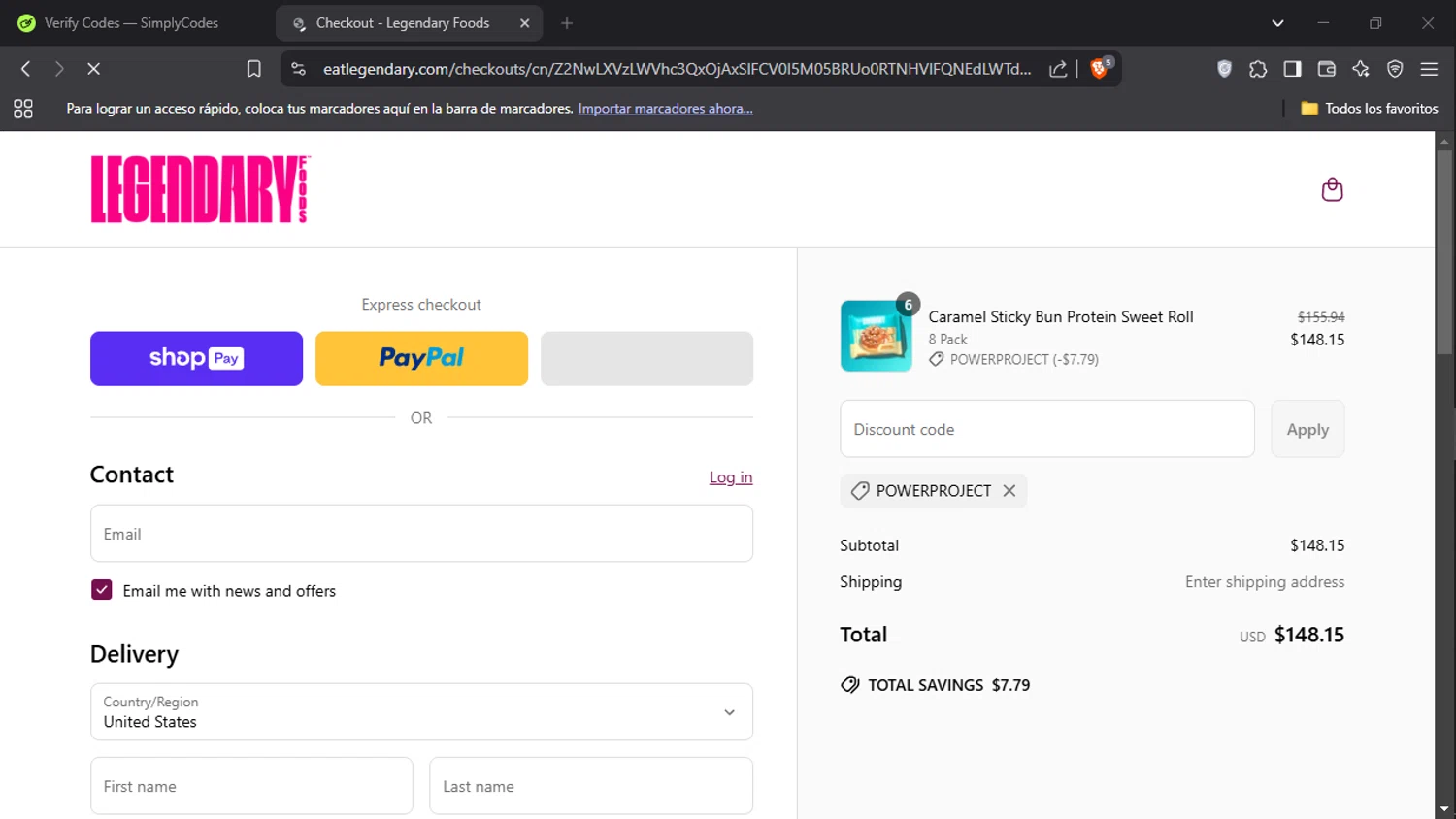The image size is (1456, 819).
Task: Choose PayPal express checkout
Action: pos(421,359)
